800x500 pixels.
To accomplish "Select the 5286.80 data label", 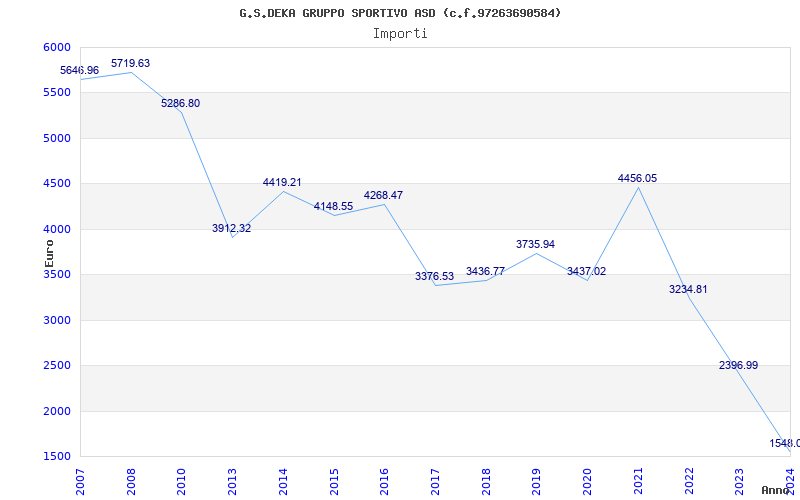I will point(181,103).
